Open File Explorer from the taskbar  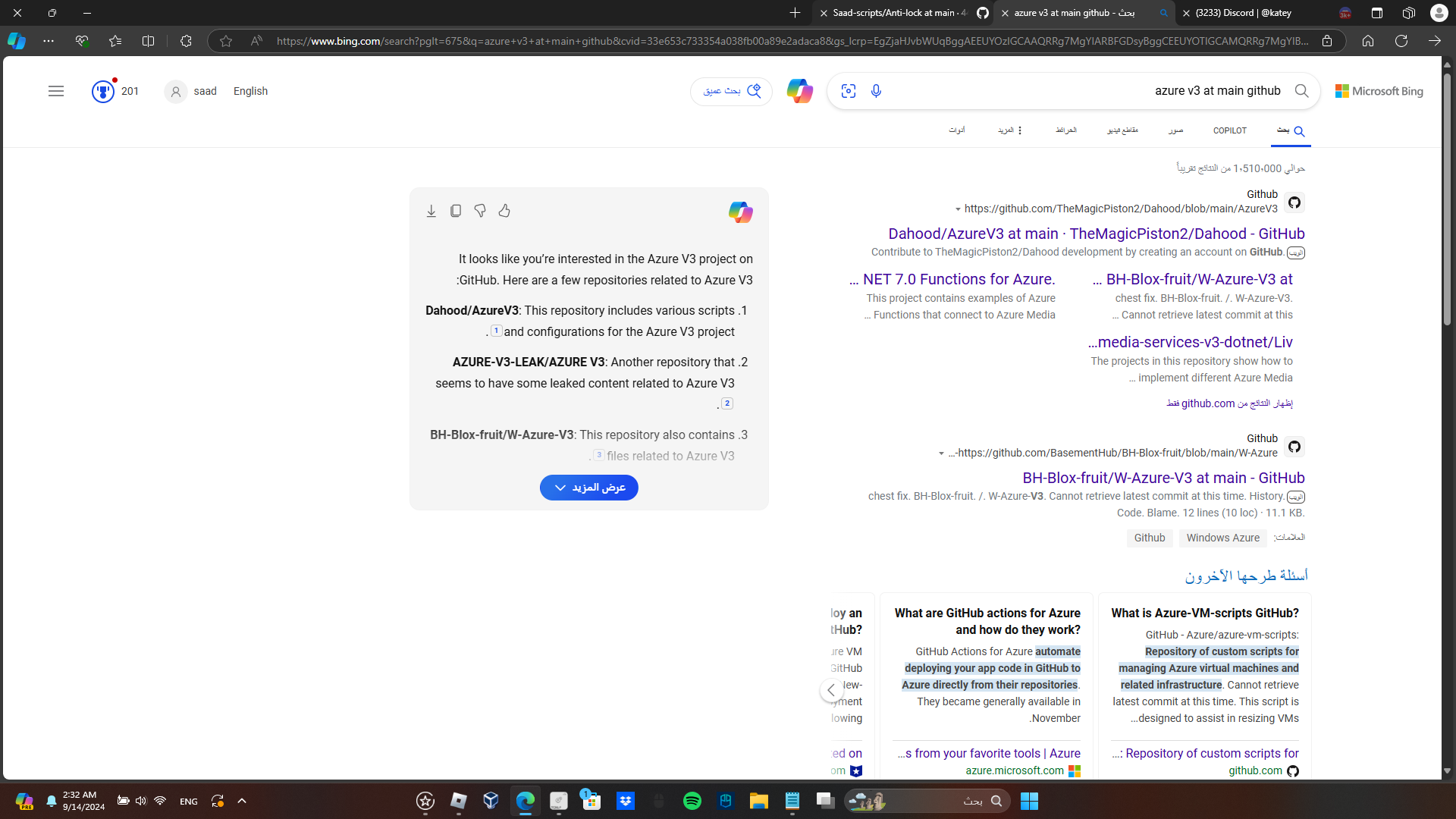pos(759,801)
